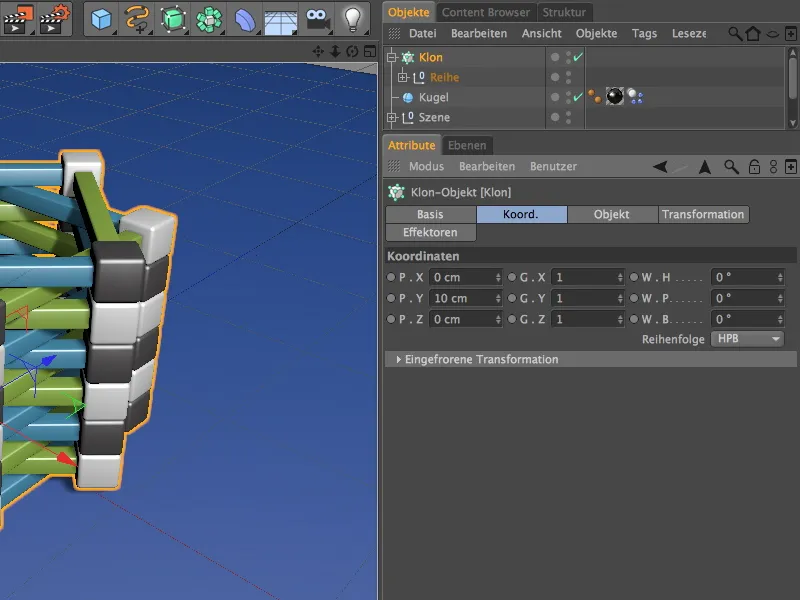Click Attribute Manager search magnifier
The height and width of the screenshot is (600, 800).
pyautogui.click(x=731, y=167)
